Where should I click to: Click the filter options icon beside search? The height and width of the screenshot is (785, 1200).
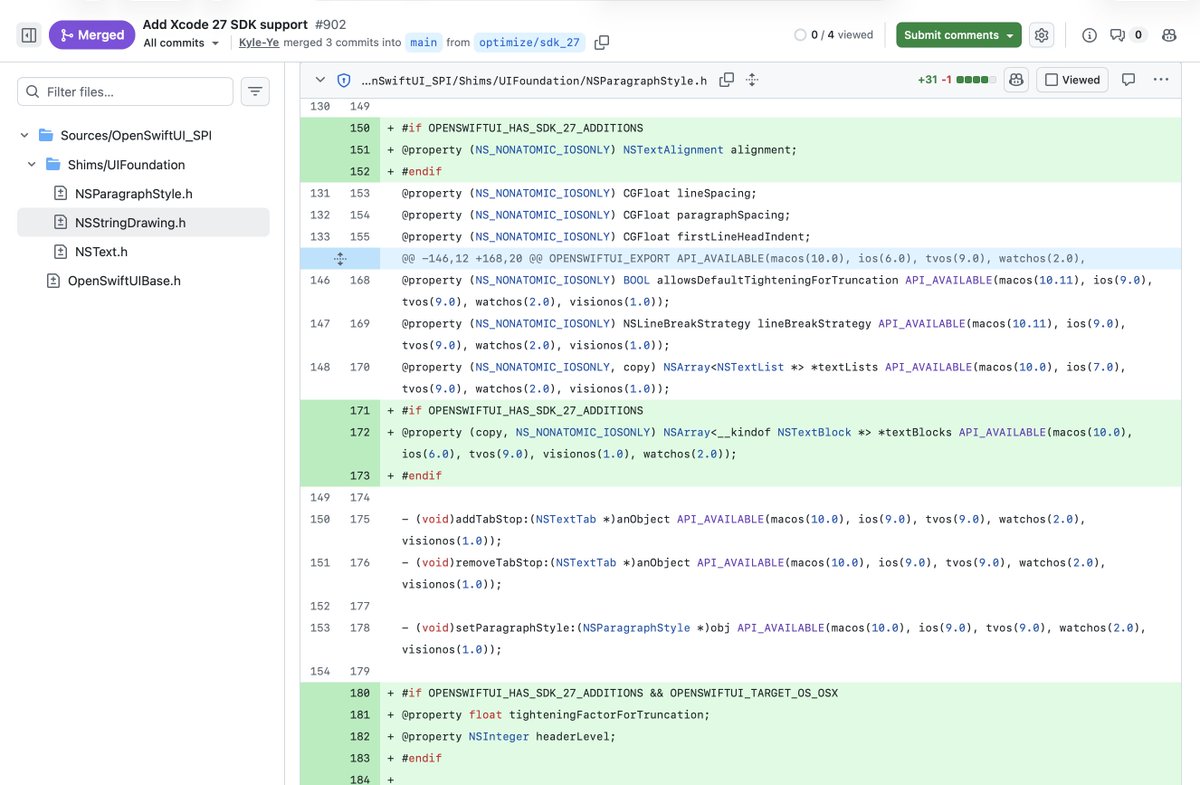(x=255, y=91)
